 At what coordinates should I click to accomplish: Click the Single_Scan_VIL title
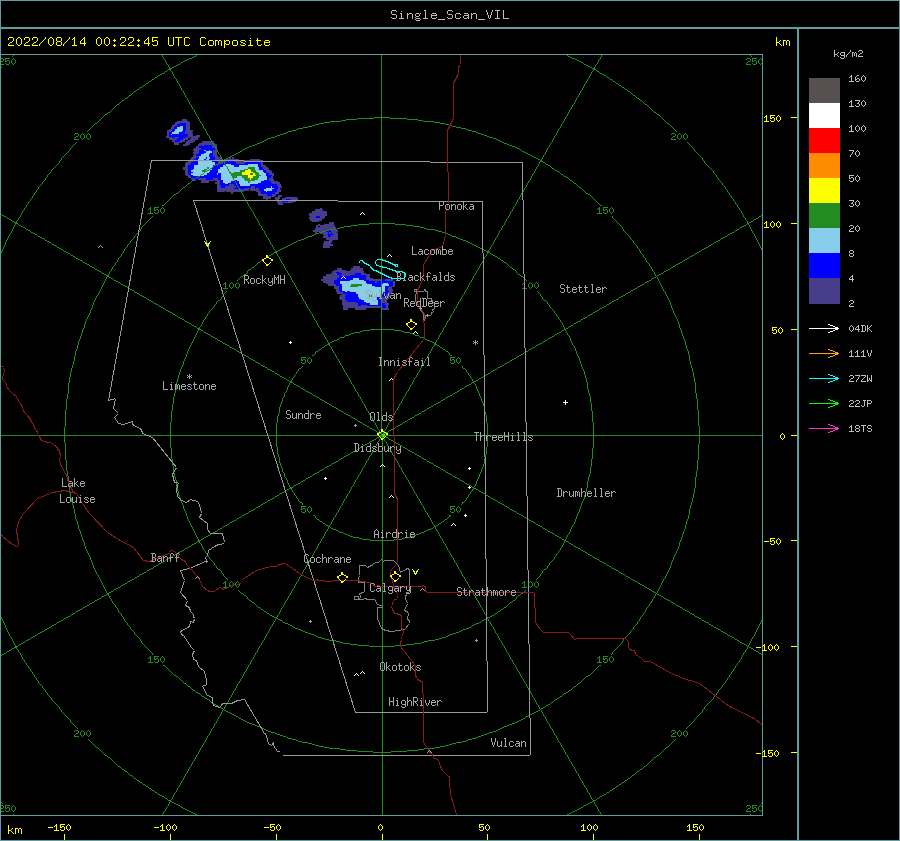[x=449, y=14]
